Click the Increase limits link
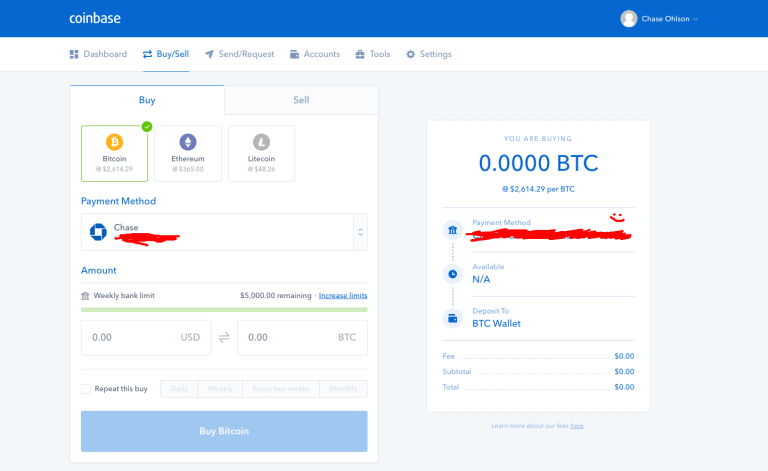Screen dimensions: 768x471 click(x=343, y=295)
